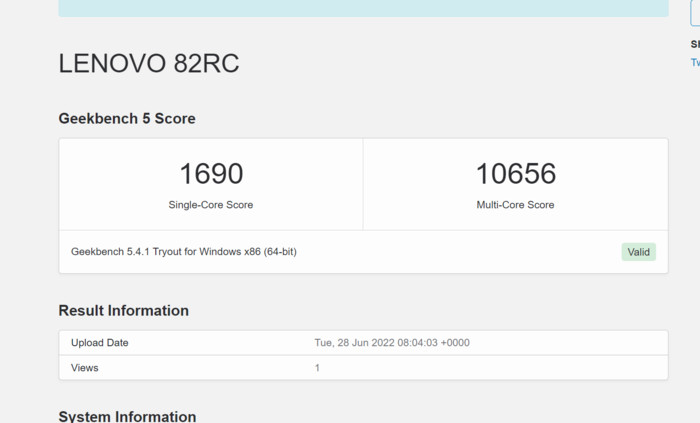This screenshot has height=423, width=700.
Task: Select the LENOVO 82RC page title
Action: coord(149,64)
